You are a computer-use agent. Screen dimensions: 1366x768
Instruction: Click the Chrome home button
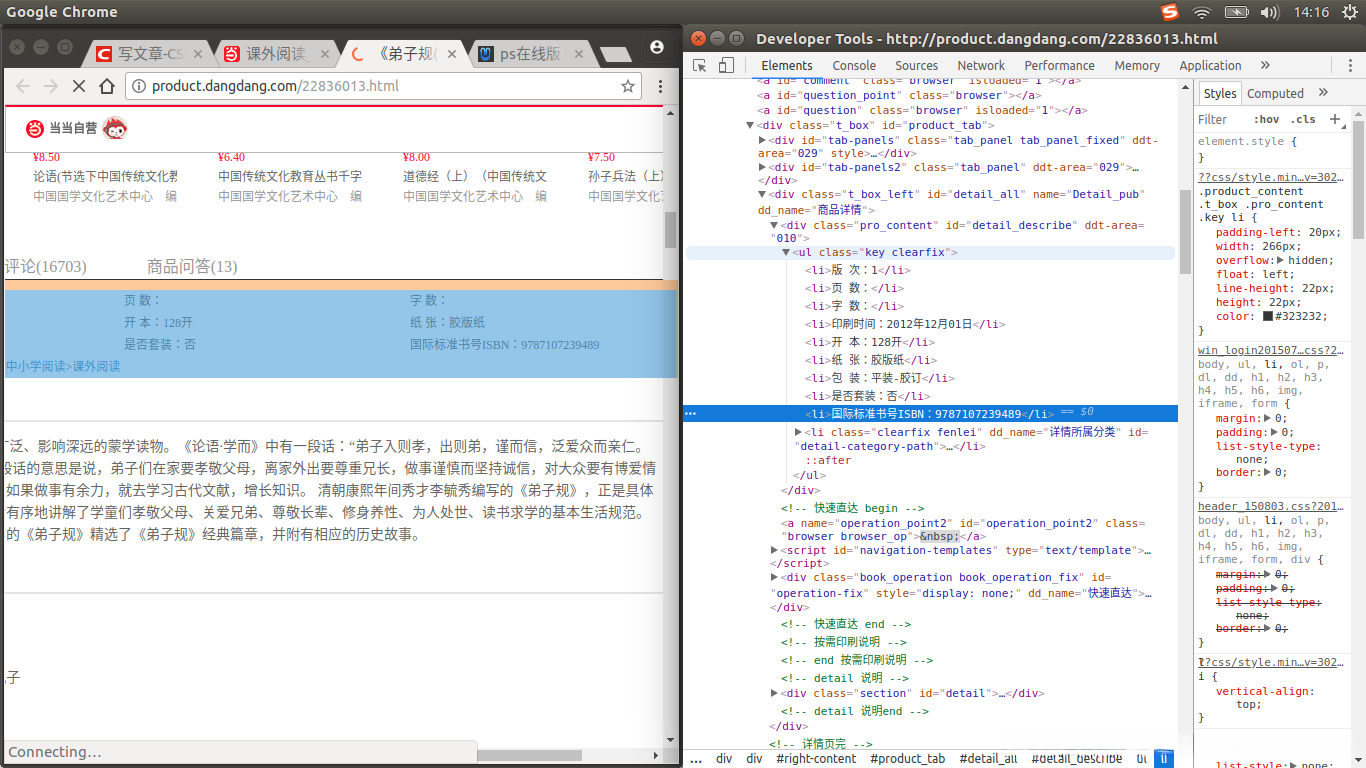107,86
